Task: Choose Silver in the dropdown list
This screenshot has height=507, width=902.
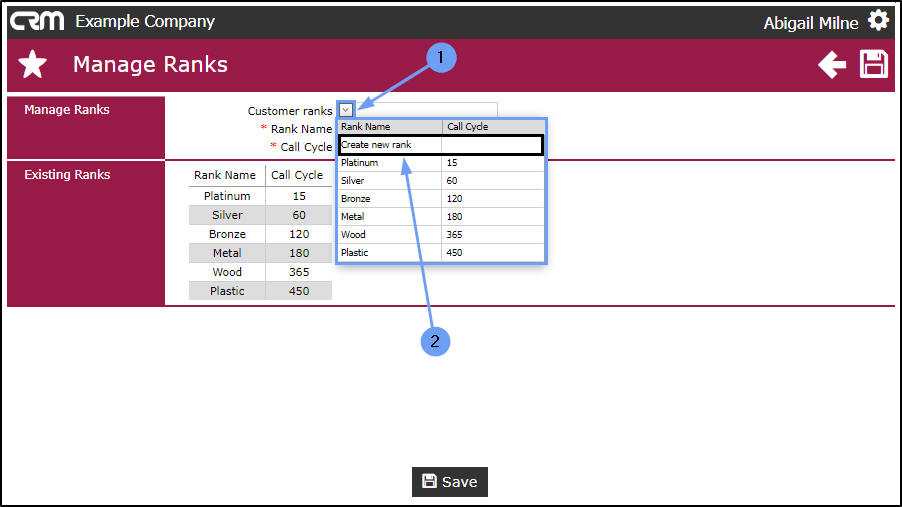Action: point(441,181)
